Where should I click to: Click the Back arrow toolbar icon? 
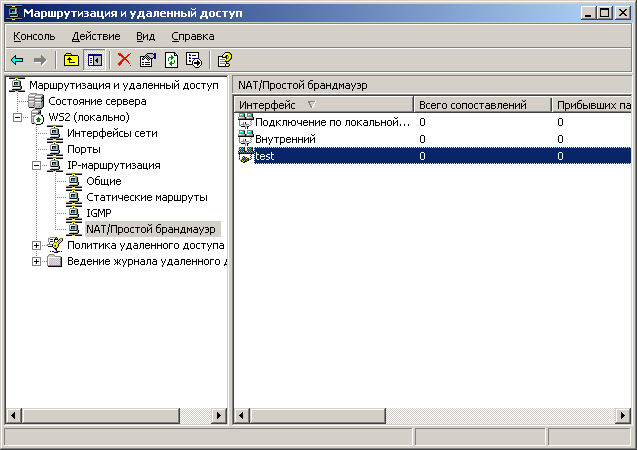pos(17,61)
